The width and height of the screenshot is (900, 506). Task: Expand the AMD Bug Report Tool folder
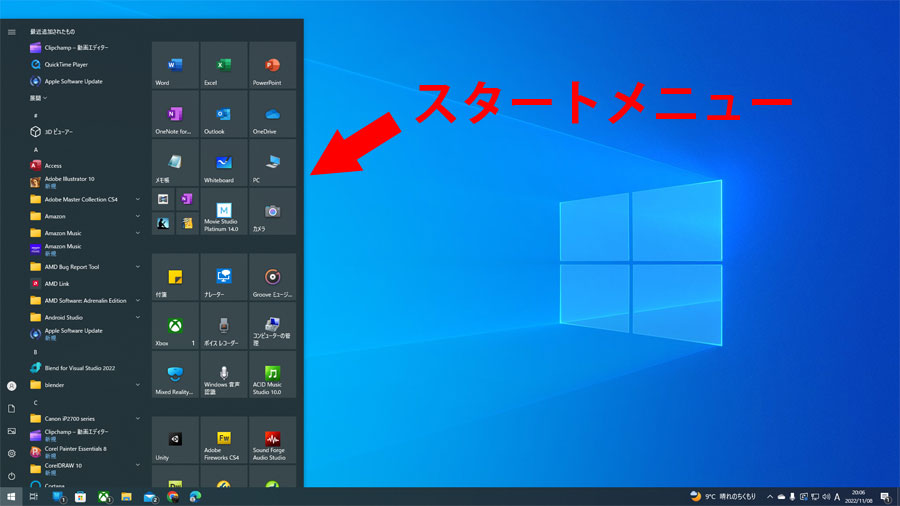(85, 267)
